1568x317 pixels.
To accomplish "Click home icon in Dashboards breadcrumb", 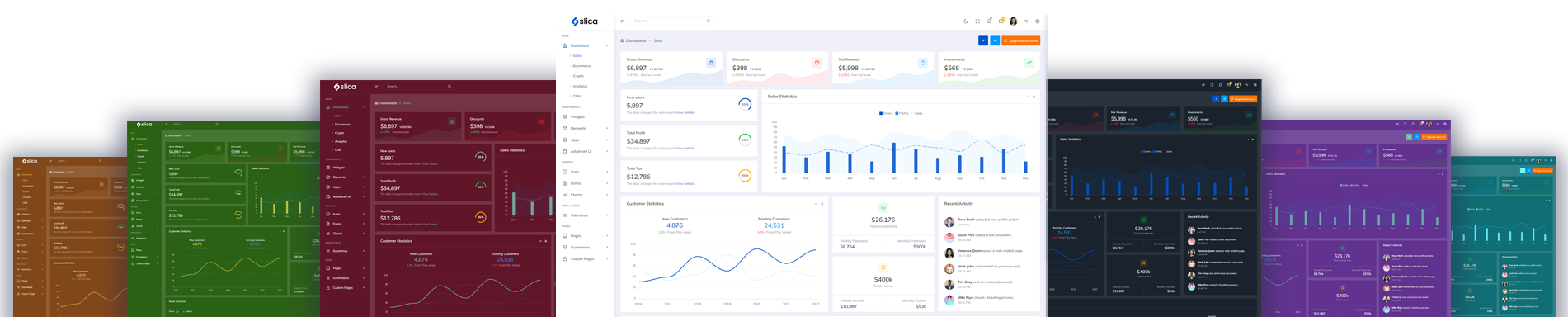I will coord(623,40).
